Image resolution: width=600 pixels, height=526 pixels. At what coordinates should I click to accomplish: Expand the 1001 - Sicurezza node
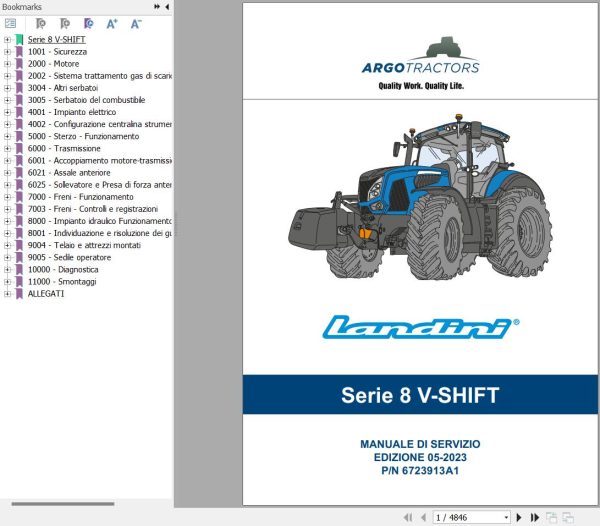click(7, 52)
